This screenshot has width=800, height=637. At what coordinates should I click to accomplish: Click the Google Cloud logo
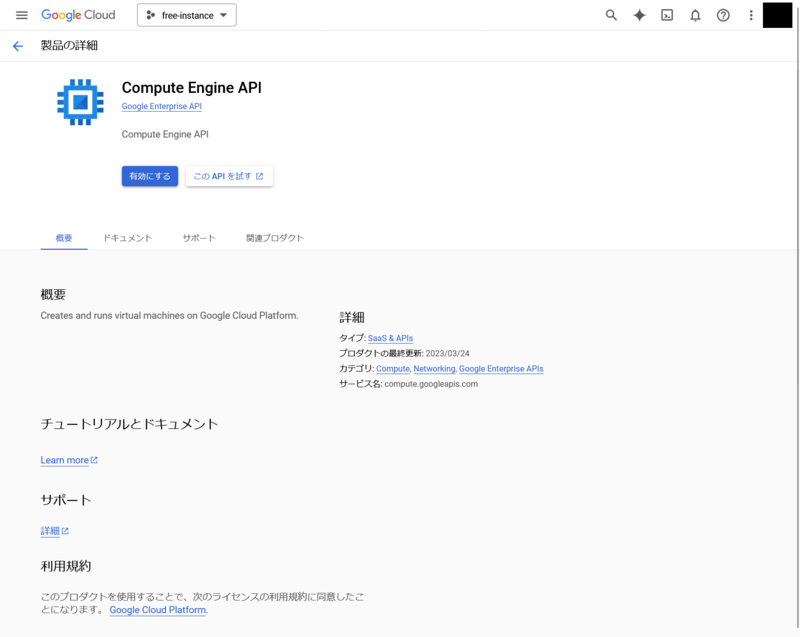78,15
